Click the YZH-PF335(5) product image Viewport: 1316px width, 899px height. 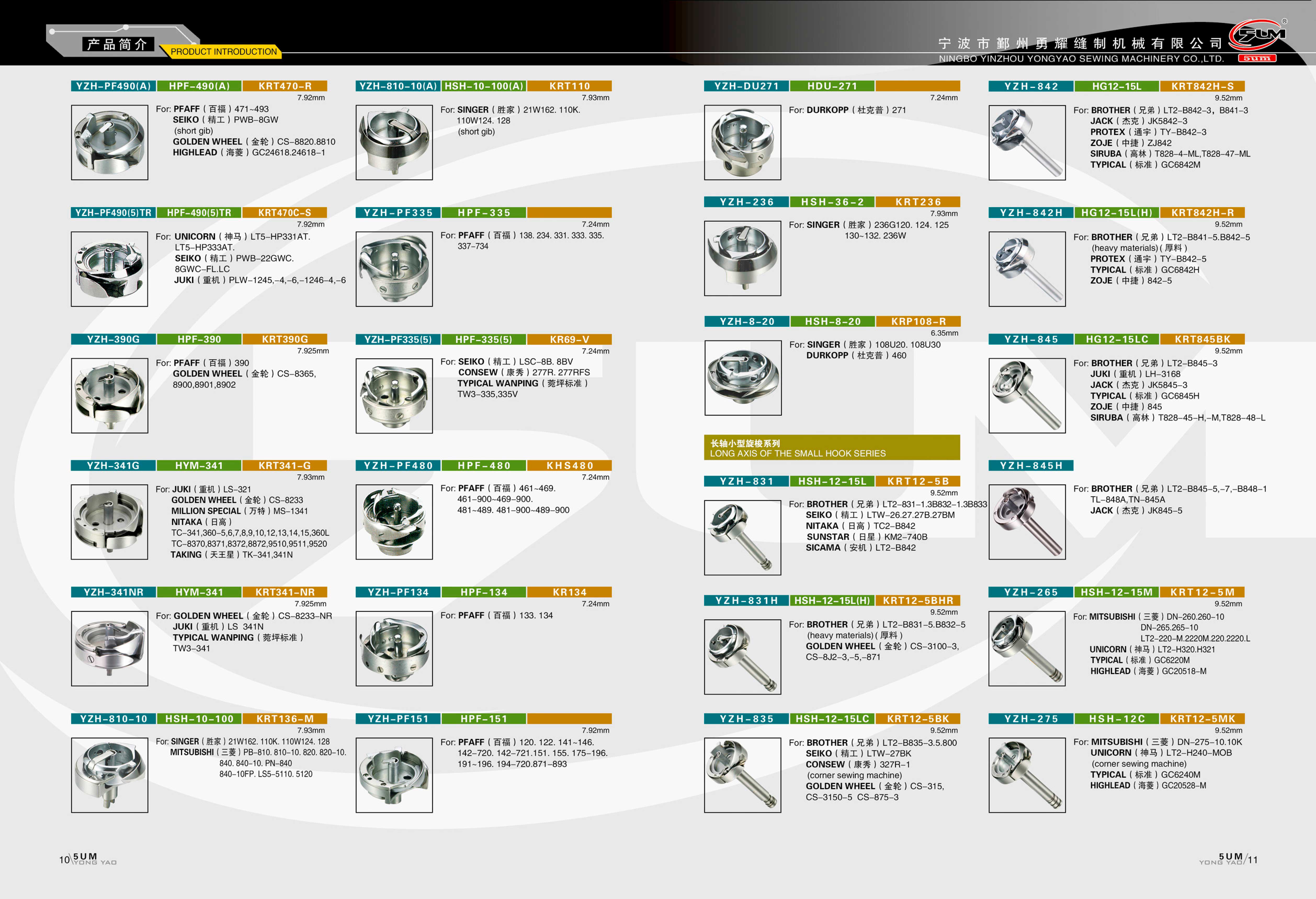394,396
